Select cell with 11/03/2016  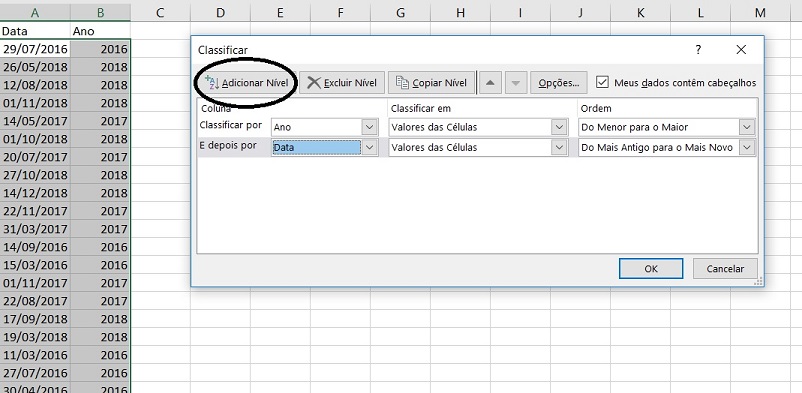[x=35, y=355]
